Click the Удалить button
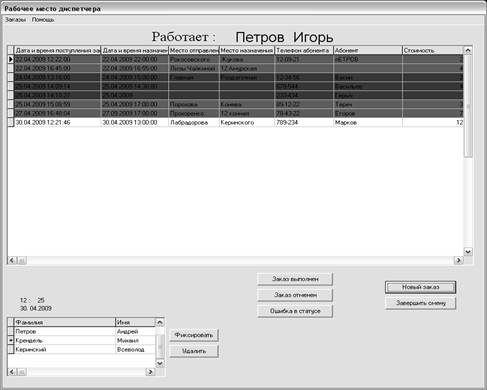Screen dimensions: 487x390 coord(194,351)
